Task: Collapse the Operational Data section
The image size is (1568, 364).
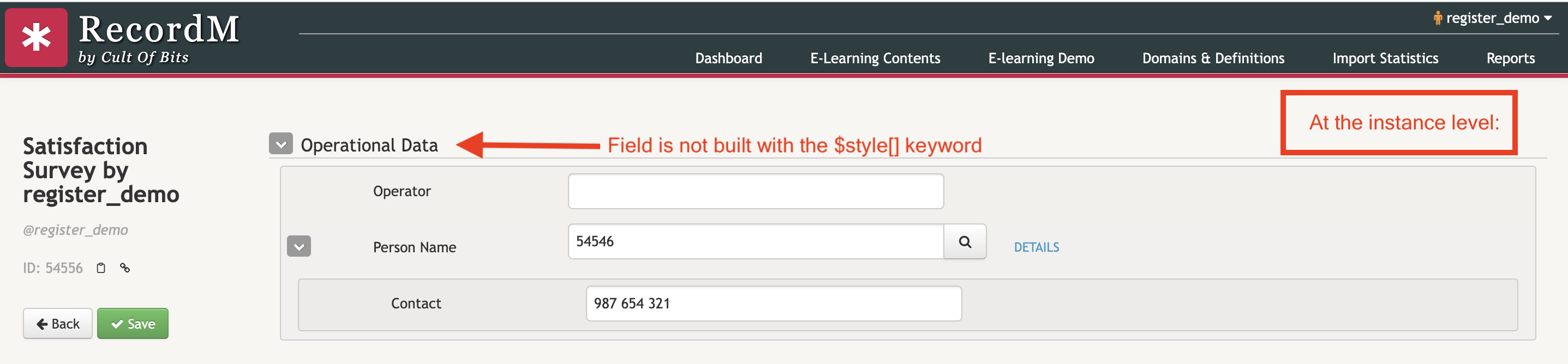Action: coord(280,144)
